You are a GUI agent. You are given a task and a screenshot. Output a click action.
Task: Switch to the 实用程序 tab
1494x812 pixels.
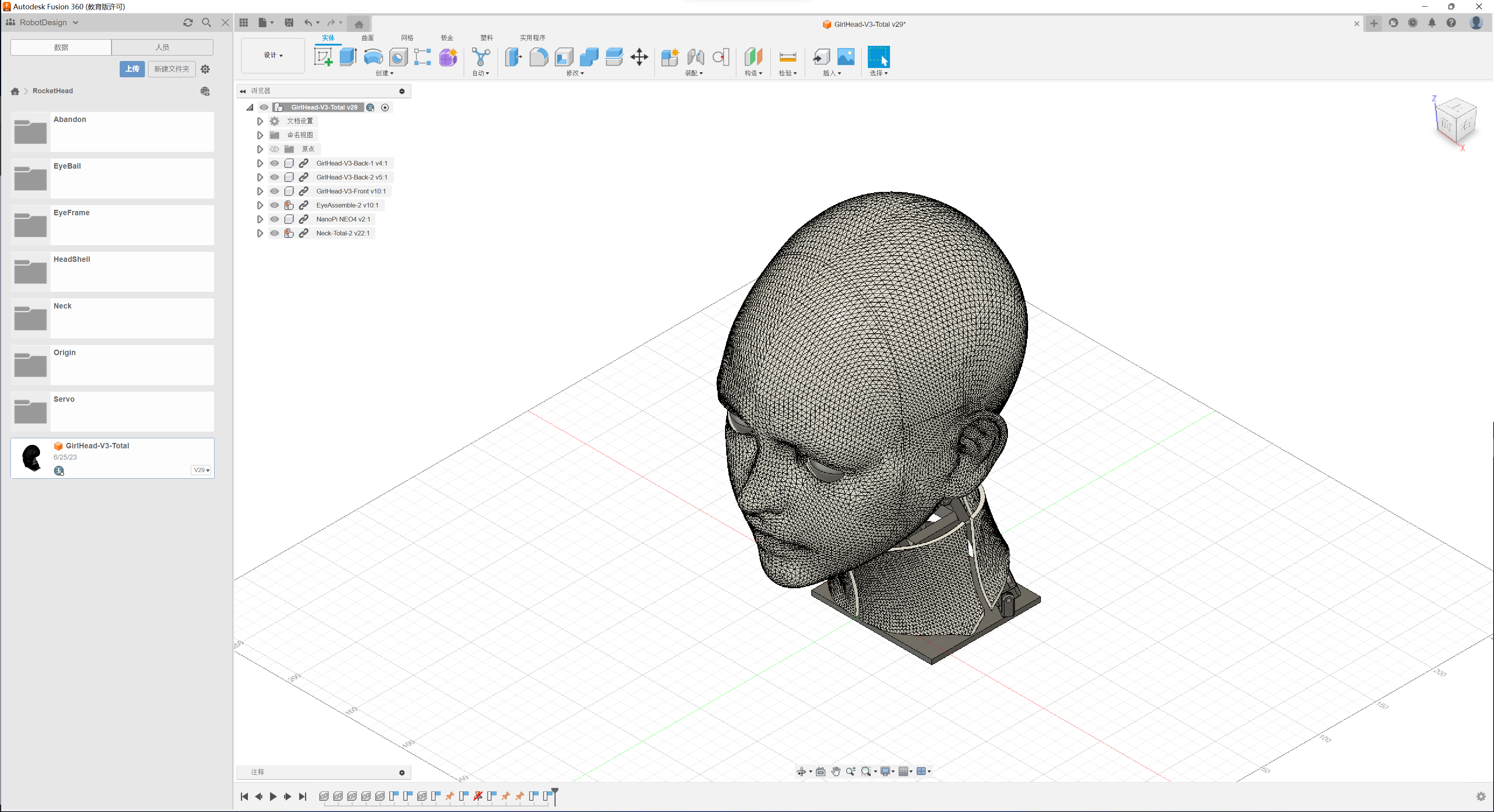click(532, 38)
